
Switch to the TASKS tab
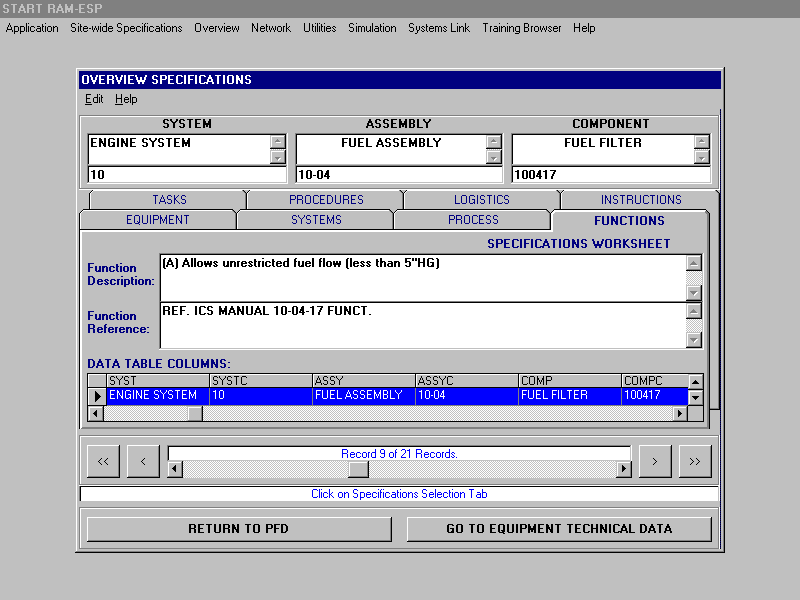coord(169,199)
